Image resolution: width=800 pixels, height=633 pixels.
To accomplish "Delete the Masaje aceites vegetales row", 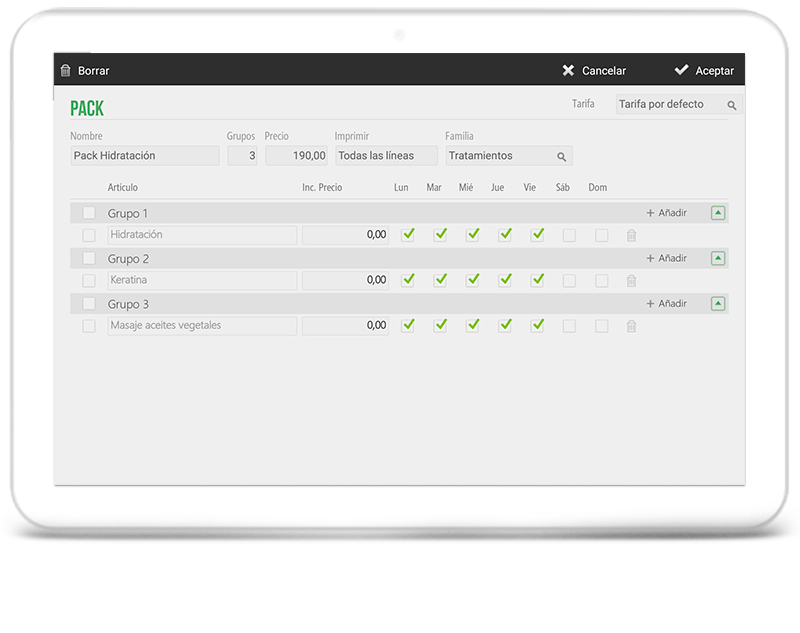I will point(631,326).
